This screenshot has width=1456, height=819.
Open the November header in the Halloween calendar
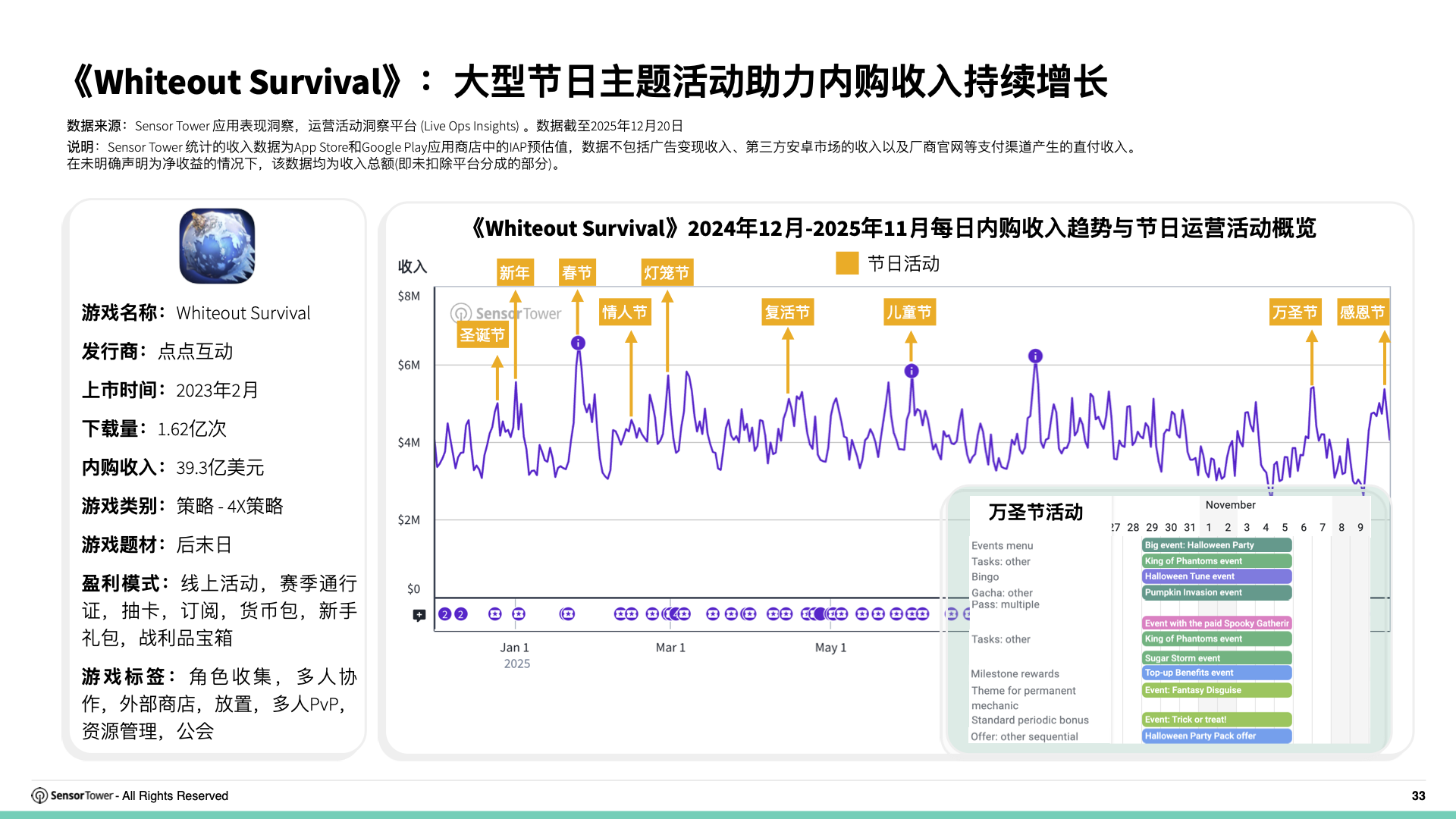(x=1230, y=504)
